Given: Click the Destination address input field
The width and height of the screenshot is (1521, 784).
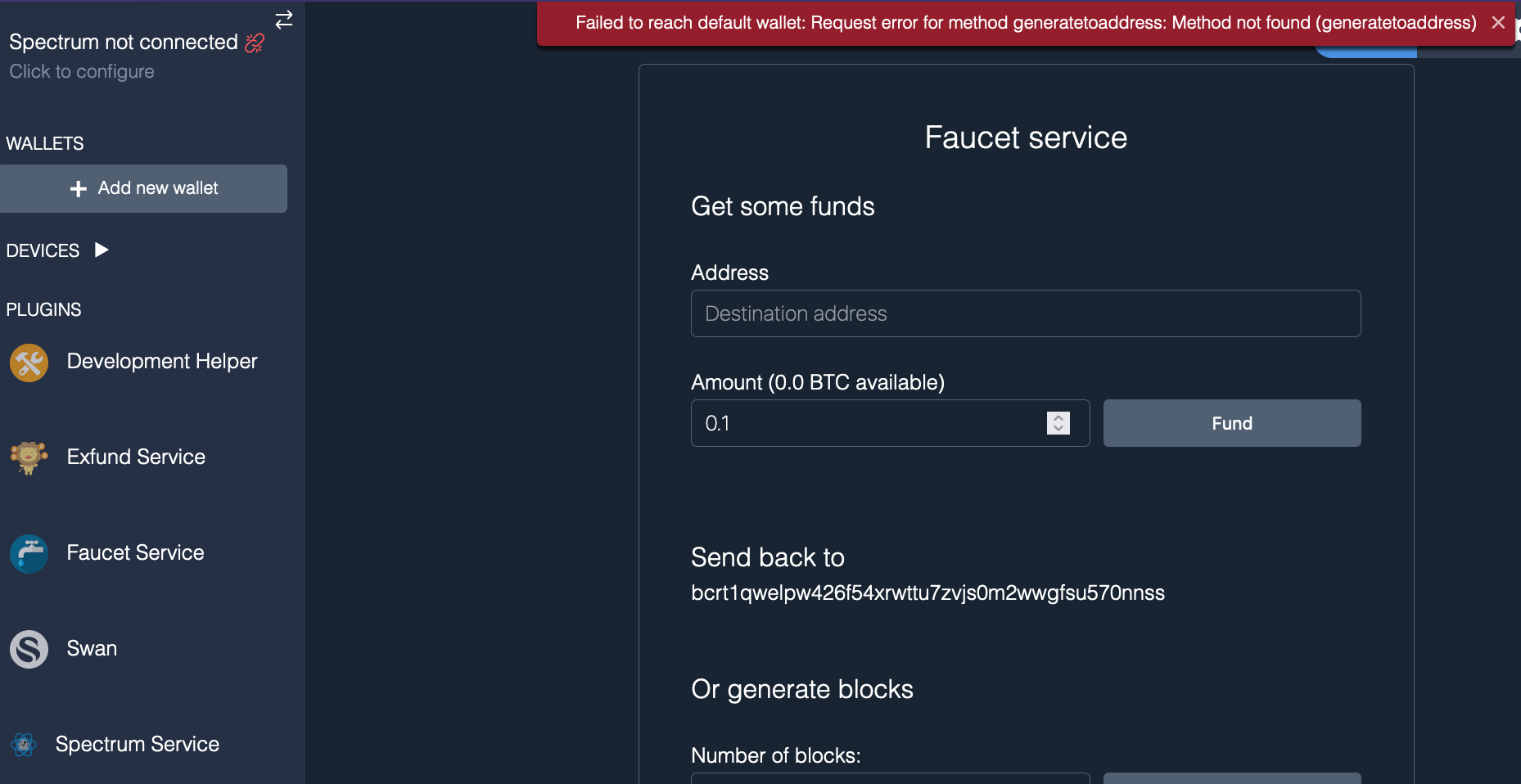Looking at the screenshot, I should pos(1025,313).
